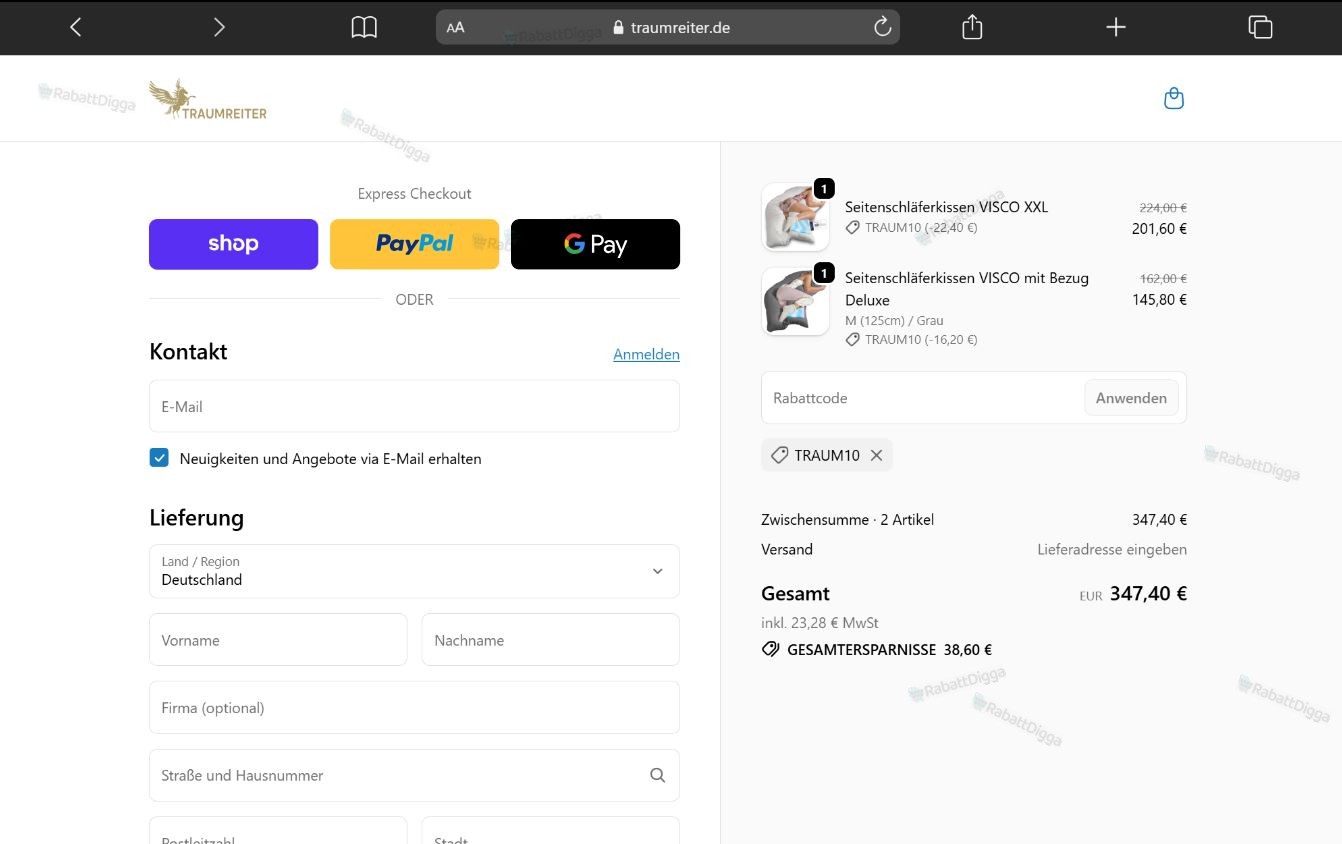The width and height of the screenshot is (1342, 844).
Task: Click the 201,60 € discounted price
Action: (1159, 228)
